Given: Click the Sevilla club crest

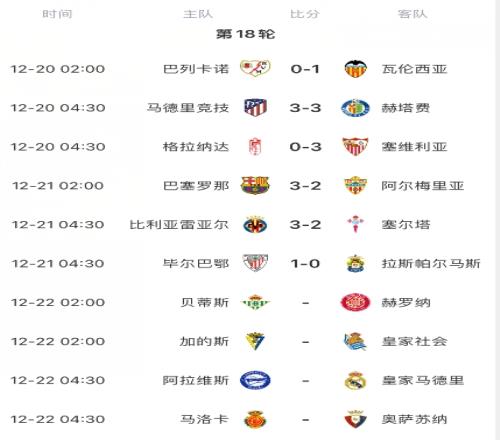Looking at the screenshot, I should coord(356,147).
